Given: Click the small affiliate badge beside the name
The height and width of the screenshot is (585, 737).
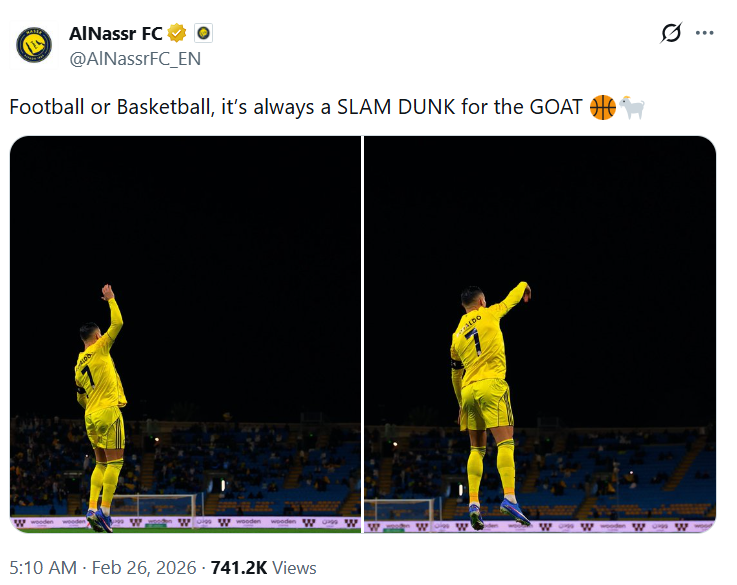Looking at the screenshot, I should tap(203, 34).
